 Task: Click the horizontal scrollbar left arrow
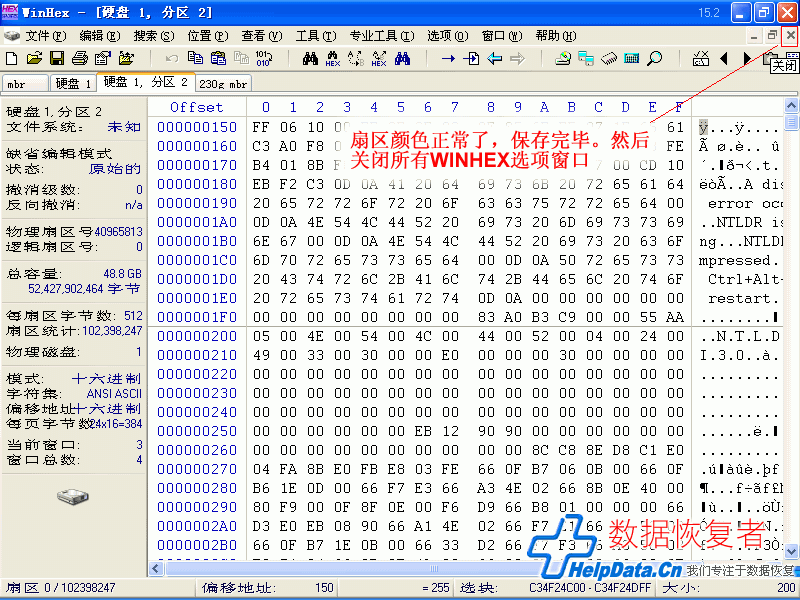click(156, 568)
